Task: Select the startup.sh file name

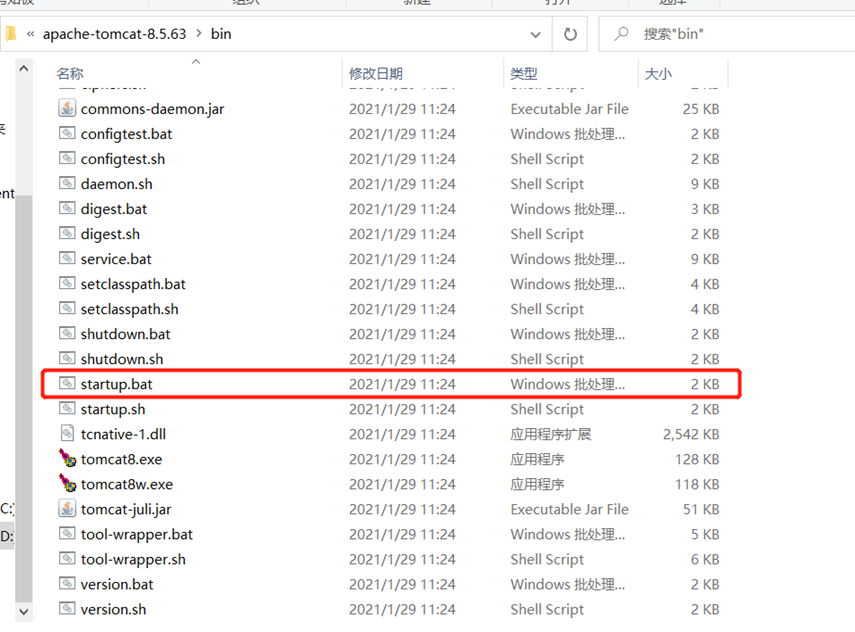Action: [113, 409]
